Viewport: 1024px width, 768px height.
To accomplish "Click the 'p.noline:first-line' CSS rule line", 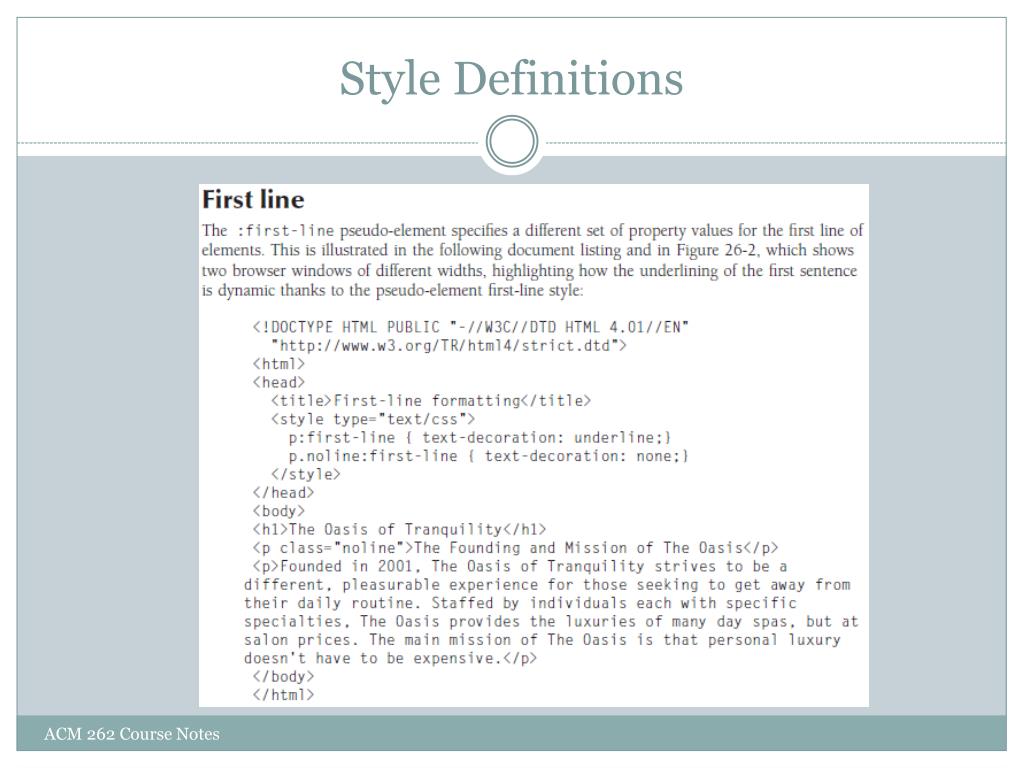I will pos(488,455).
